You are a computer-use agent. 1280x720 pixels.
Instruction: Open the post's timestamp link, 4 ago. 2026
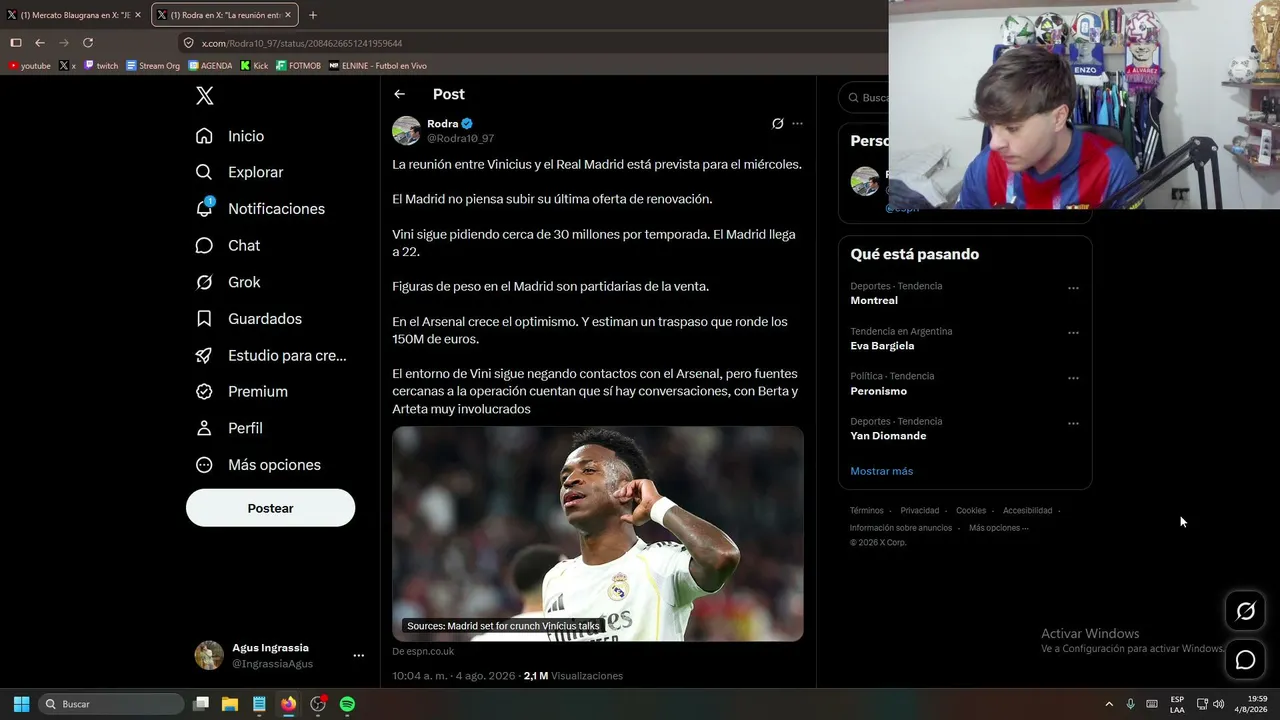(x=454, y=676)
